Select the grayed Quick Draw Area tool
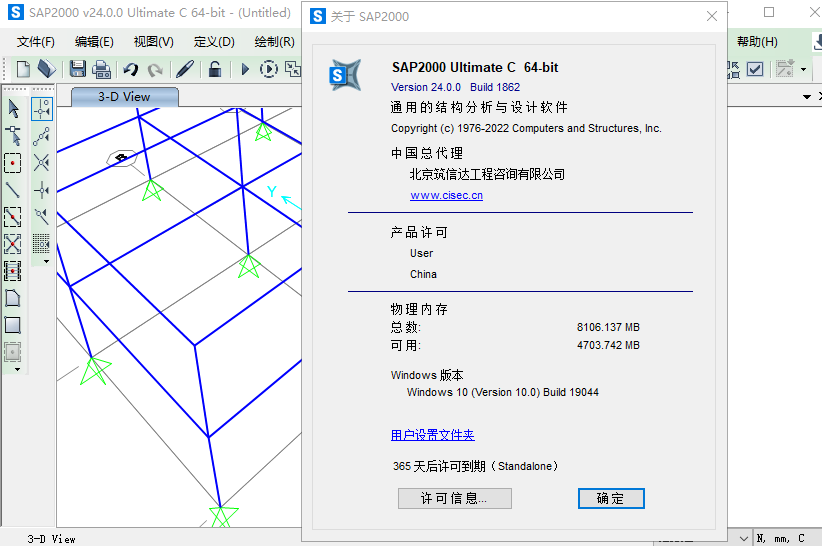 (x=13, y=352)
